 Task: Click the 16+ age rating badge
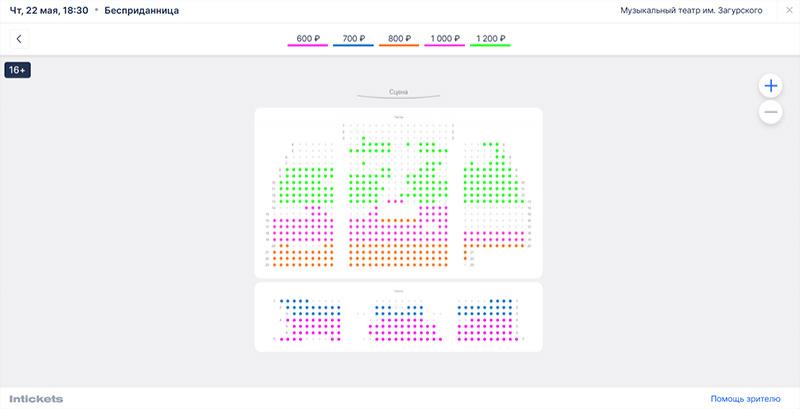point(17,70)
